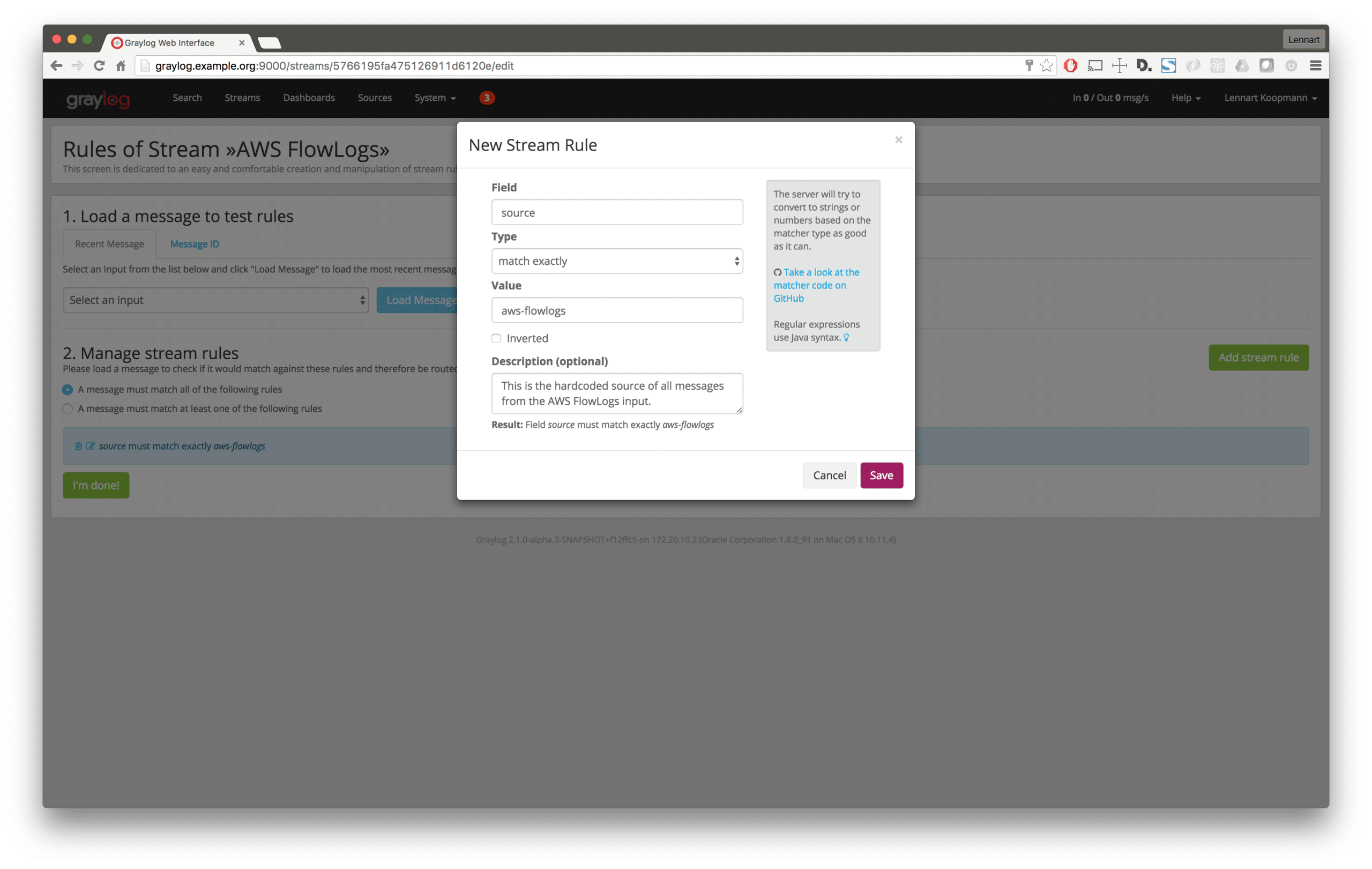
Task: Select 'must match all of the following rules'
Action: click(x=67, y=390)
